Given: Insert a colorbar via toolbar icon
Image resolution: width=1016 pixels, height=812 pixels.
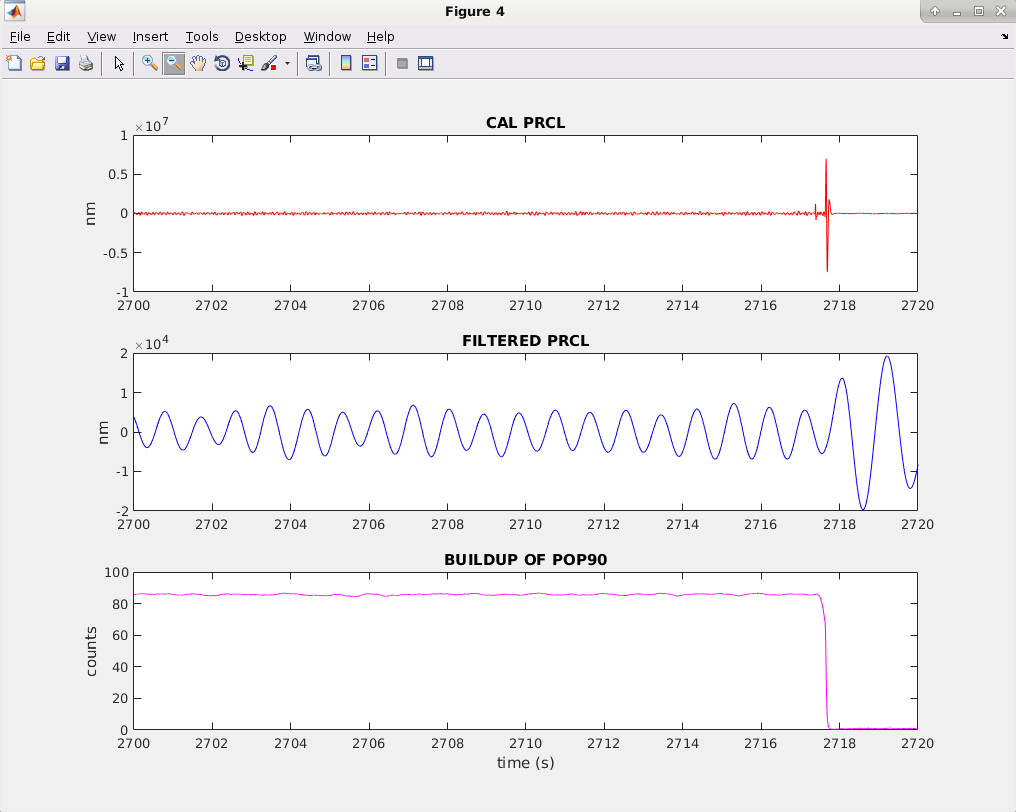Looking at the screenshot, I should tap(346, 64).
